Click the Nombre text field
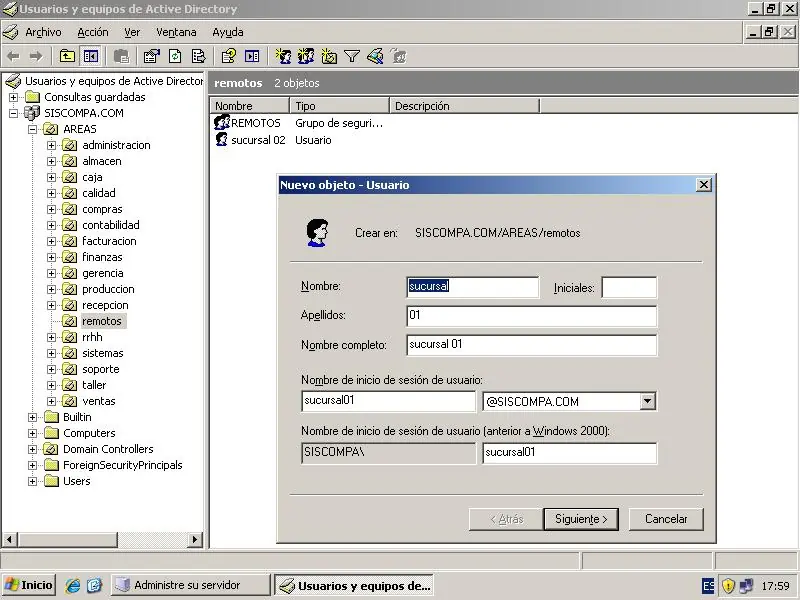The height and width of the screenshot is (600, 800). pyautogui.click(x=472, y=287)
